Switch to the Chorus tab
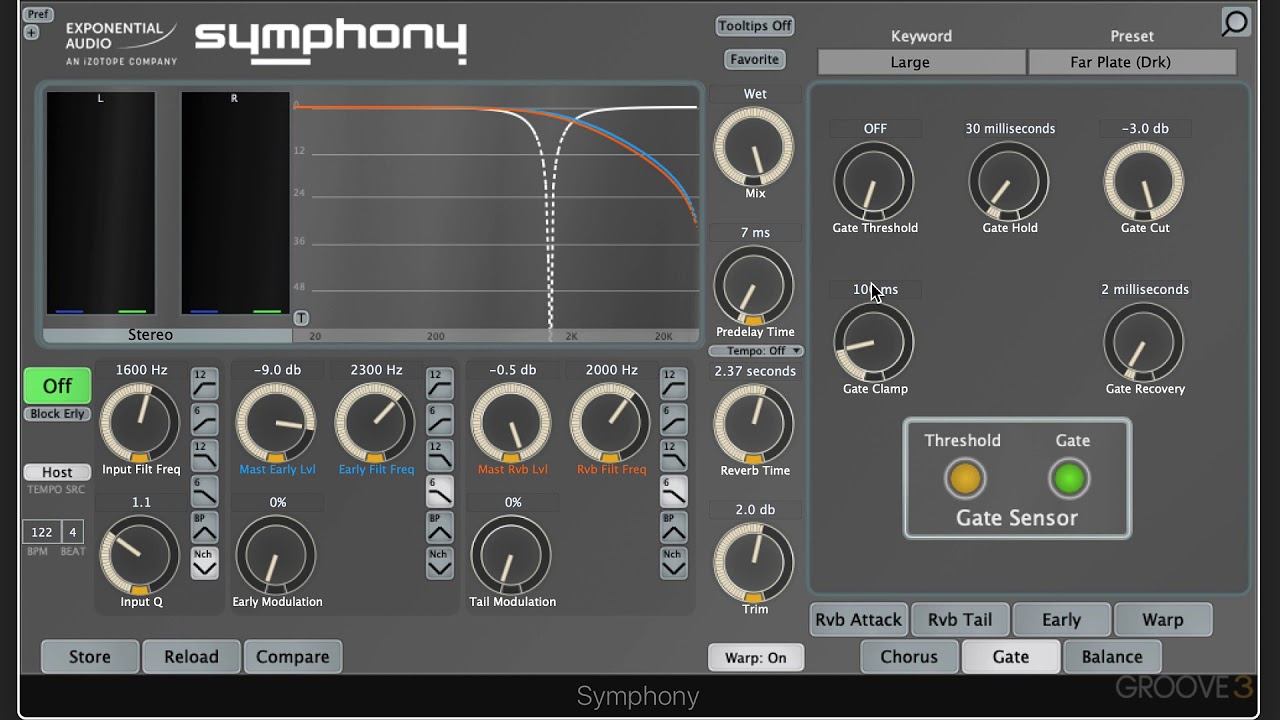 pos(909,657)
